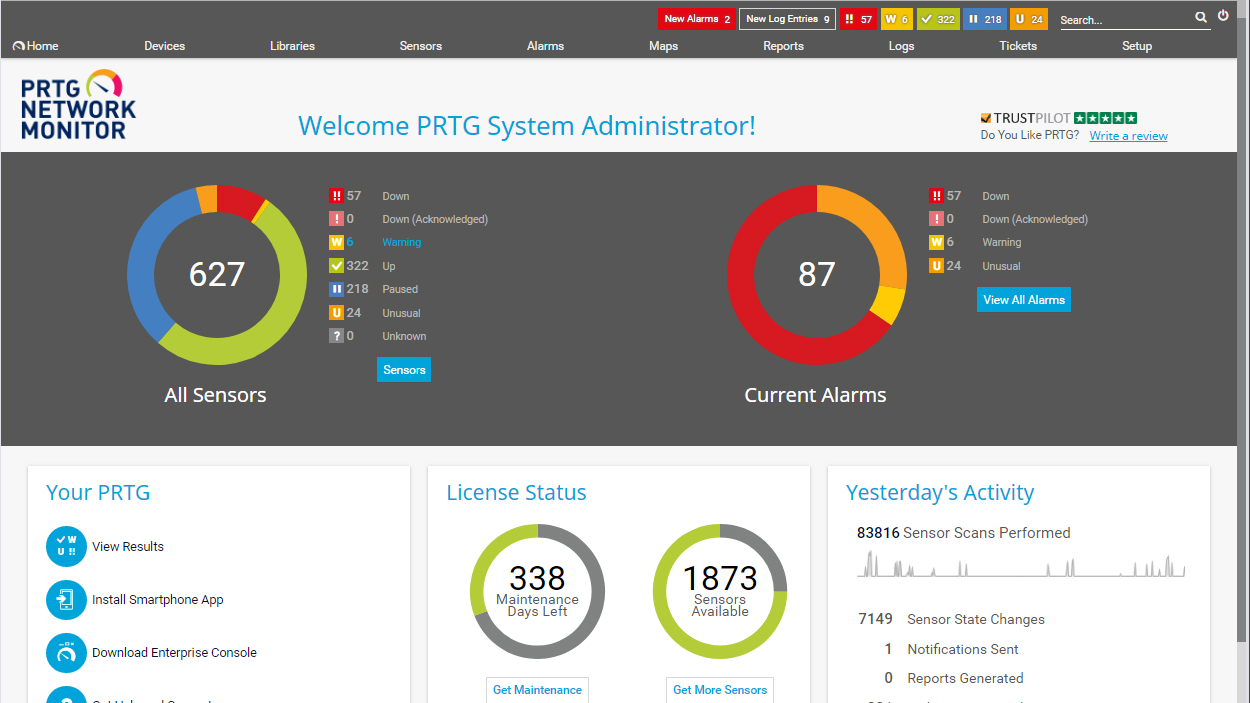Screen dimensions: 1250x703
Task: Show the 218 paused sensors from top bar
Action: pos(984,19)
